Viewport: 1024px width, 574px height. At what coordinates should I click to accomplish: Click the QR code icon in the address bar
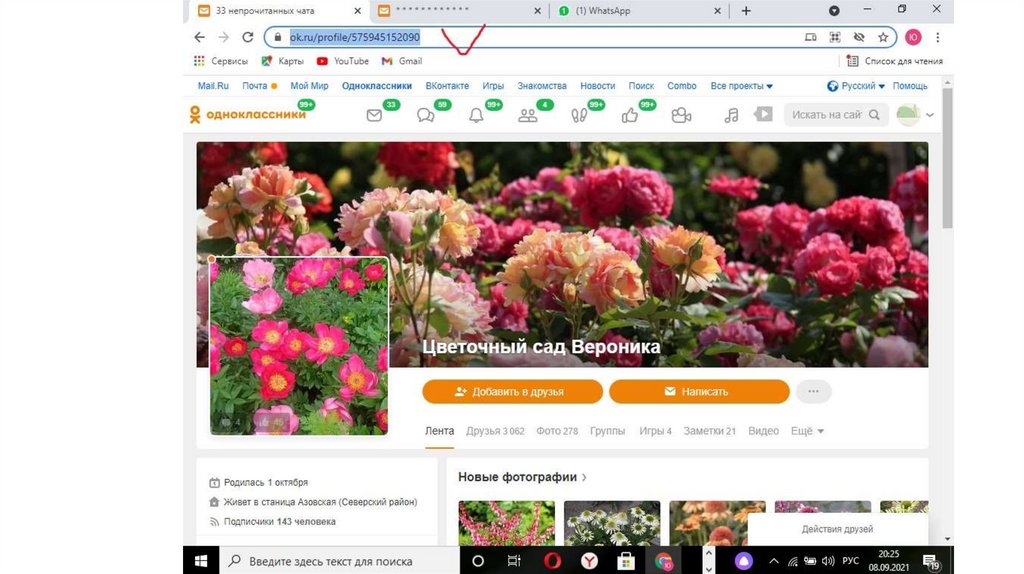point(835,37)
